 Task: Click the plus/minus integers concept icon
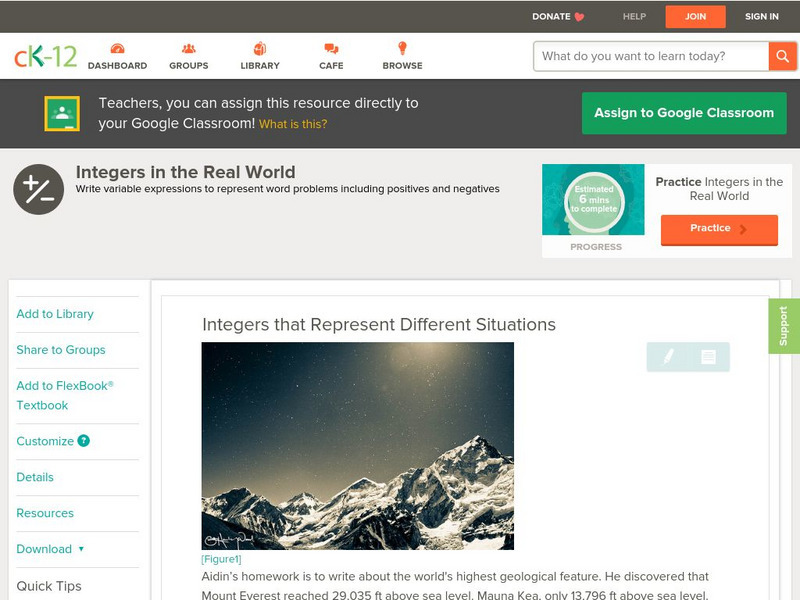[39, 189]
